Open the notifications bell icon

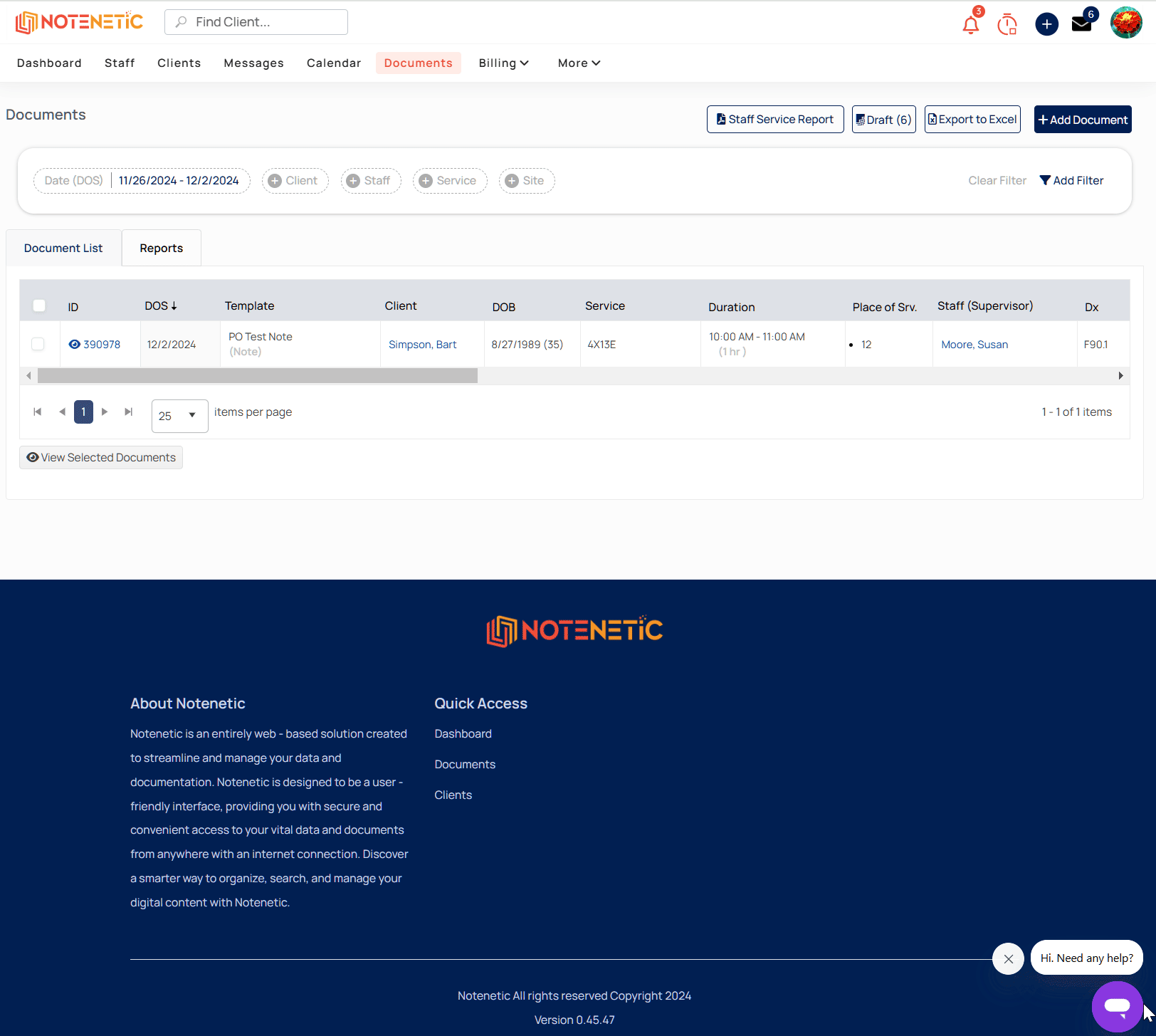point(970,24)
